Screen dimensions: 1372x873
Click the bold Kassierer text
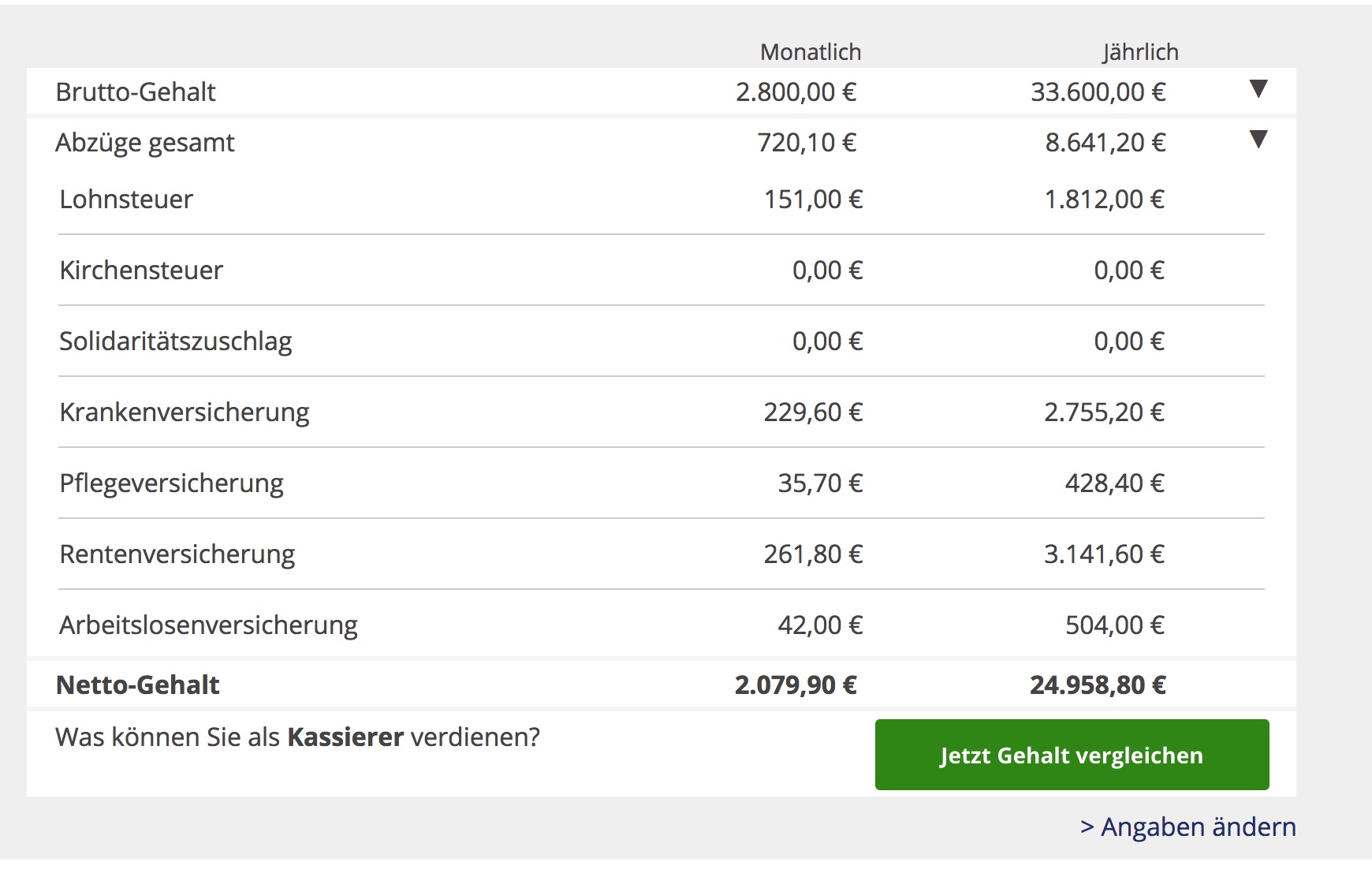[345, 737]
